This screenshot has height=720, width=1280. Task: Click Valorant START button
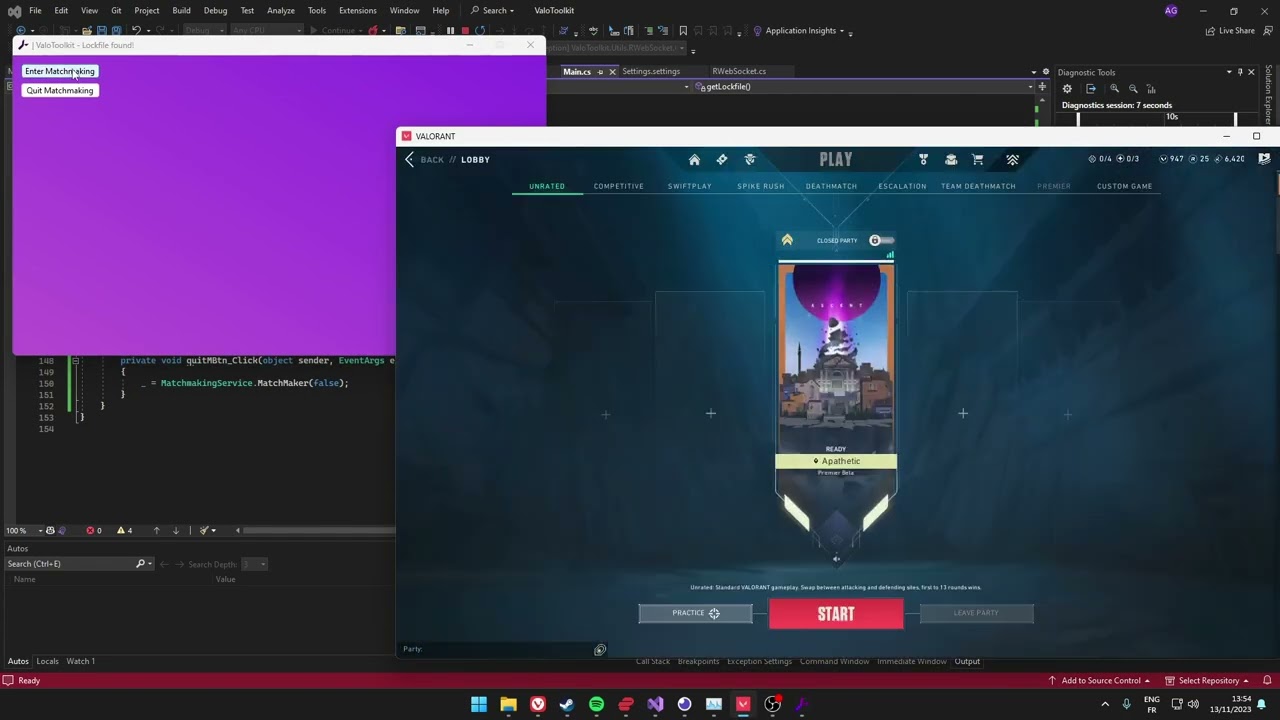(836, 614)
